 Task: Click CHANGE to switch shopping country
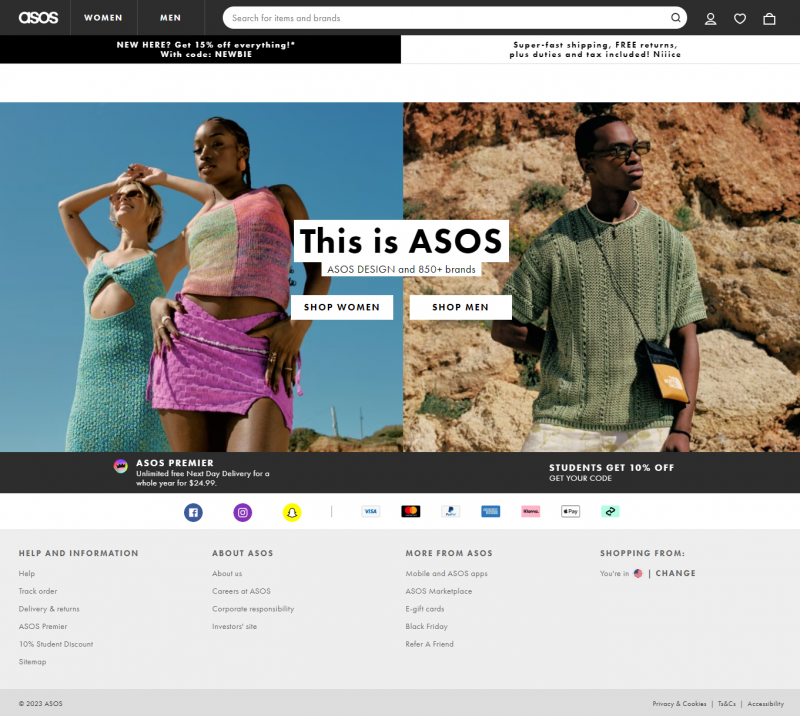point(675,572)
